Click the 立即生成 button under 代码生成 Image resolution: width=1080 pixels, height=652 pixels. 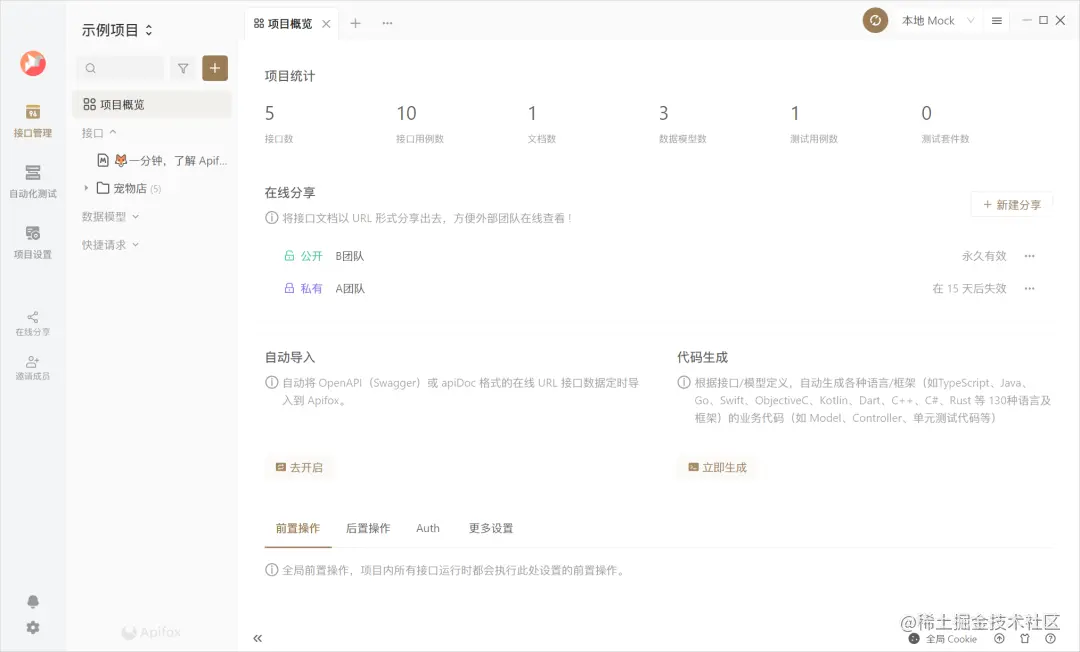pos(717,467)
